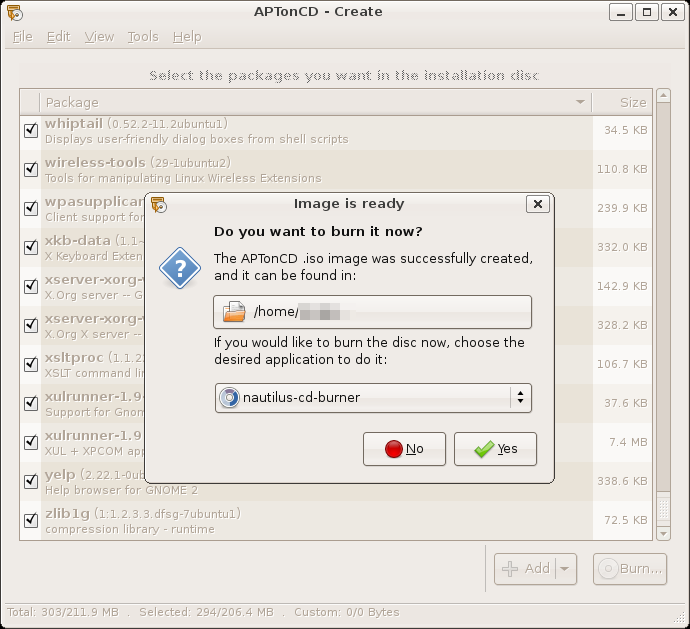Toggle the checkbox for the 37.6 KB xulrunner package
This screenshot has height=629, width=690.
[x=31, y=403]
